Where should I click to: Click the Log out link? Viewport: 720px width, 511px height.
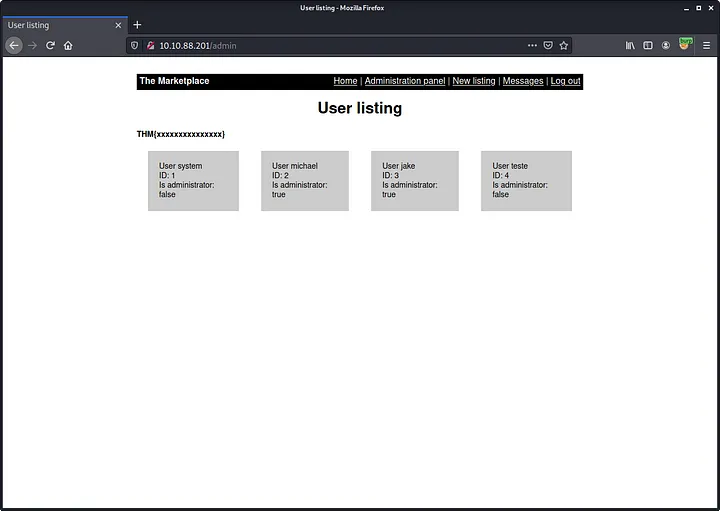[x=565, y=81]
